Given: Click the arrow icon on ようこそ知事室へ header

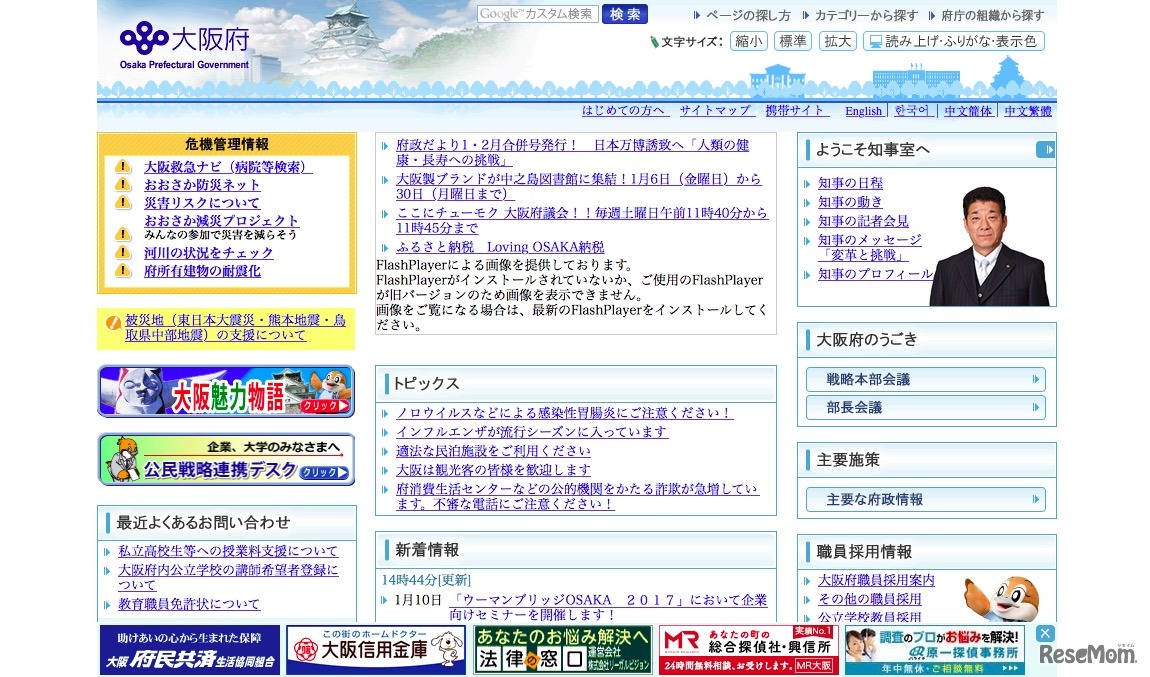Looking at the screenshot, I should point(1046,148).
